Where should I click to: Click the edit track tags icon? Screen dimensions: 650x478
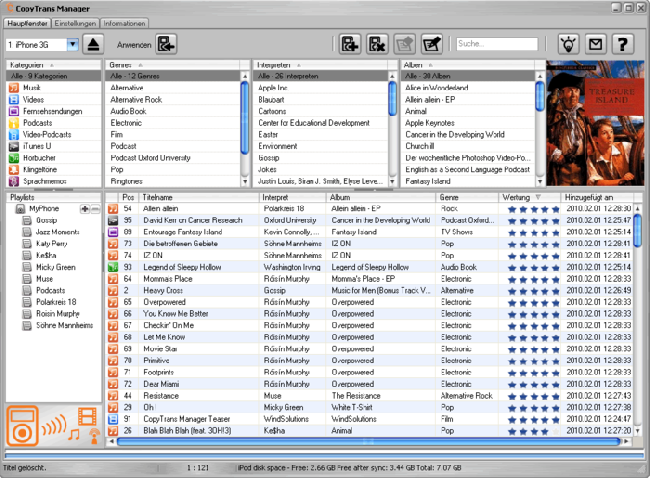[431, 44]
